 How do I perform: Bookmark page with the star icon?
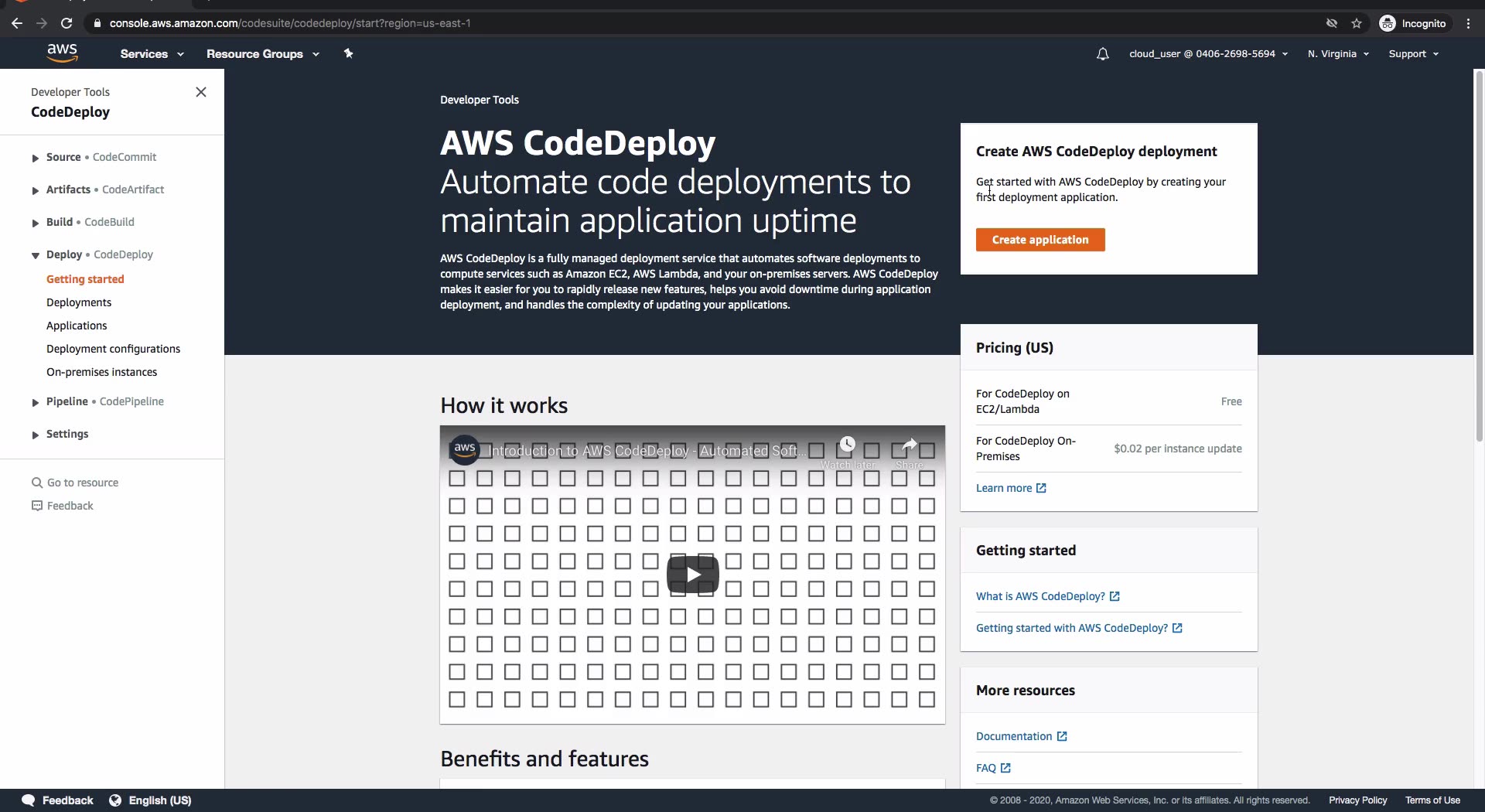1357,23
